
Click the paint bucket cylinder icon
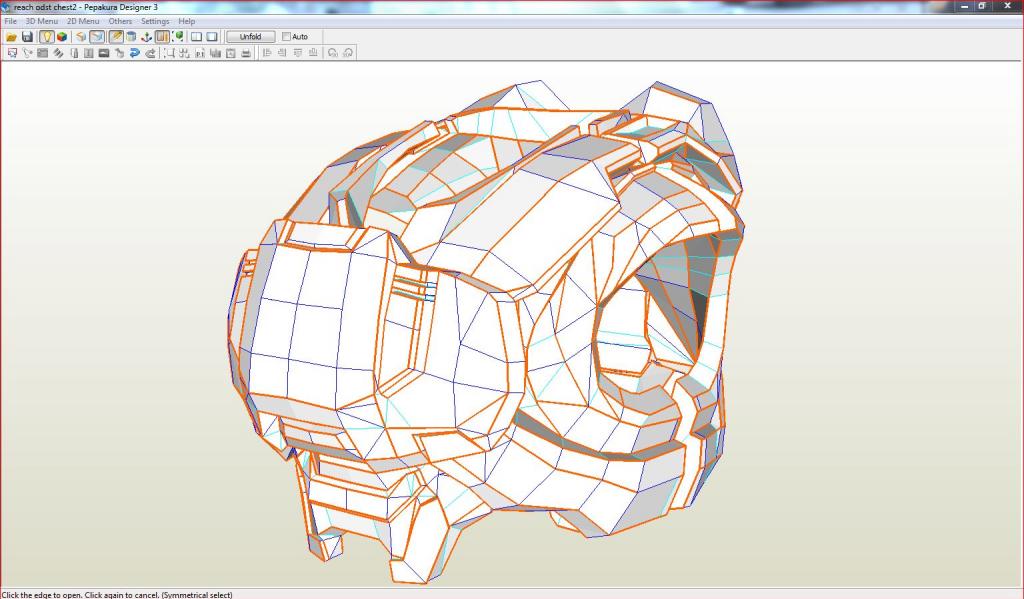pos(131,37)
